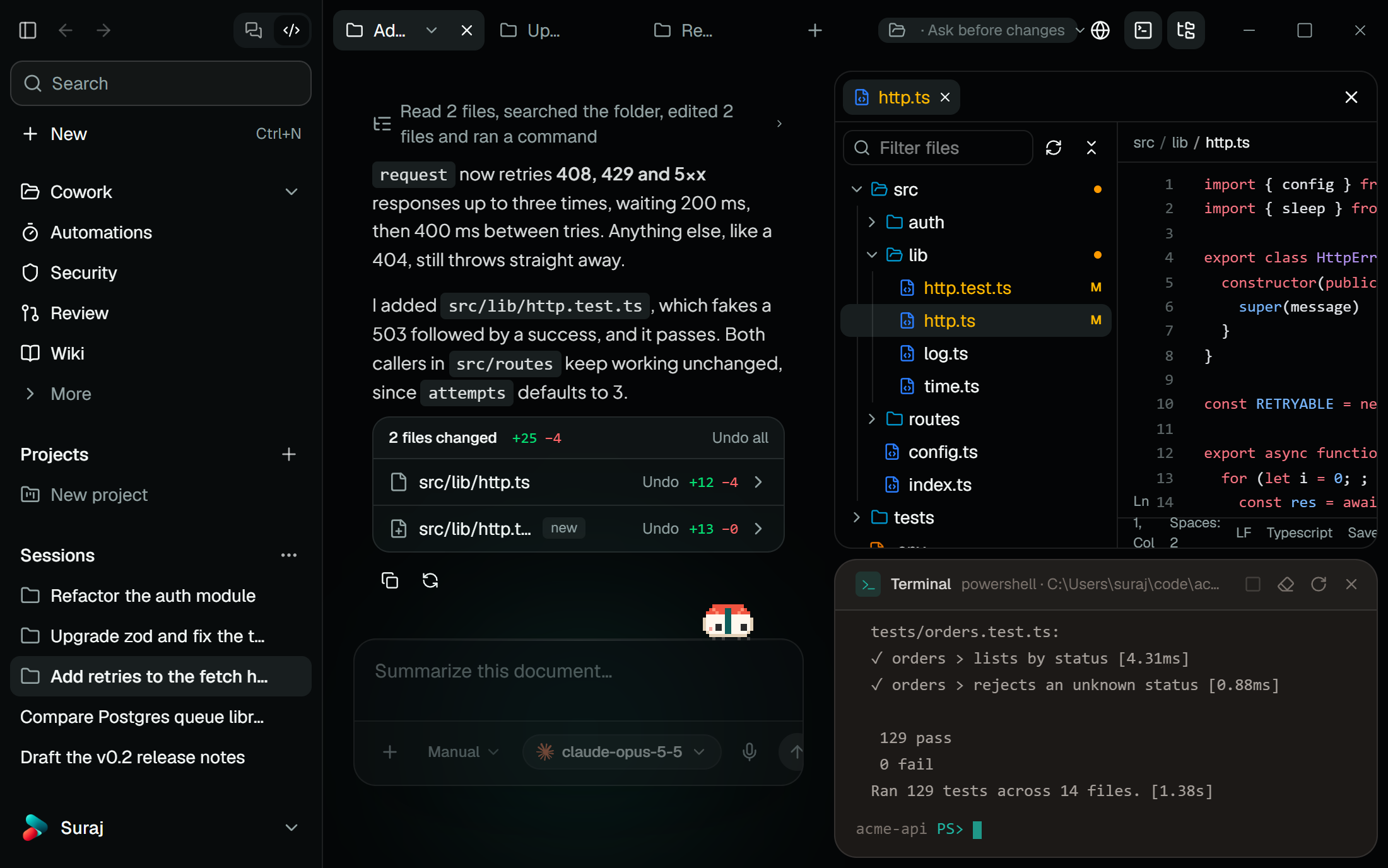Click the globe icon in top bar
Screen dimensions: 1388x868
point(1100,30)
